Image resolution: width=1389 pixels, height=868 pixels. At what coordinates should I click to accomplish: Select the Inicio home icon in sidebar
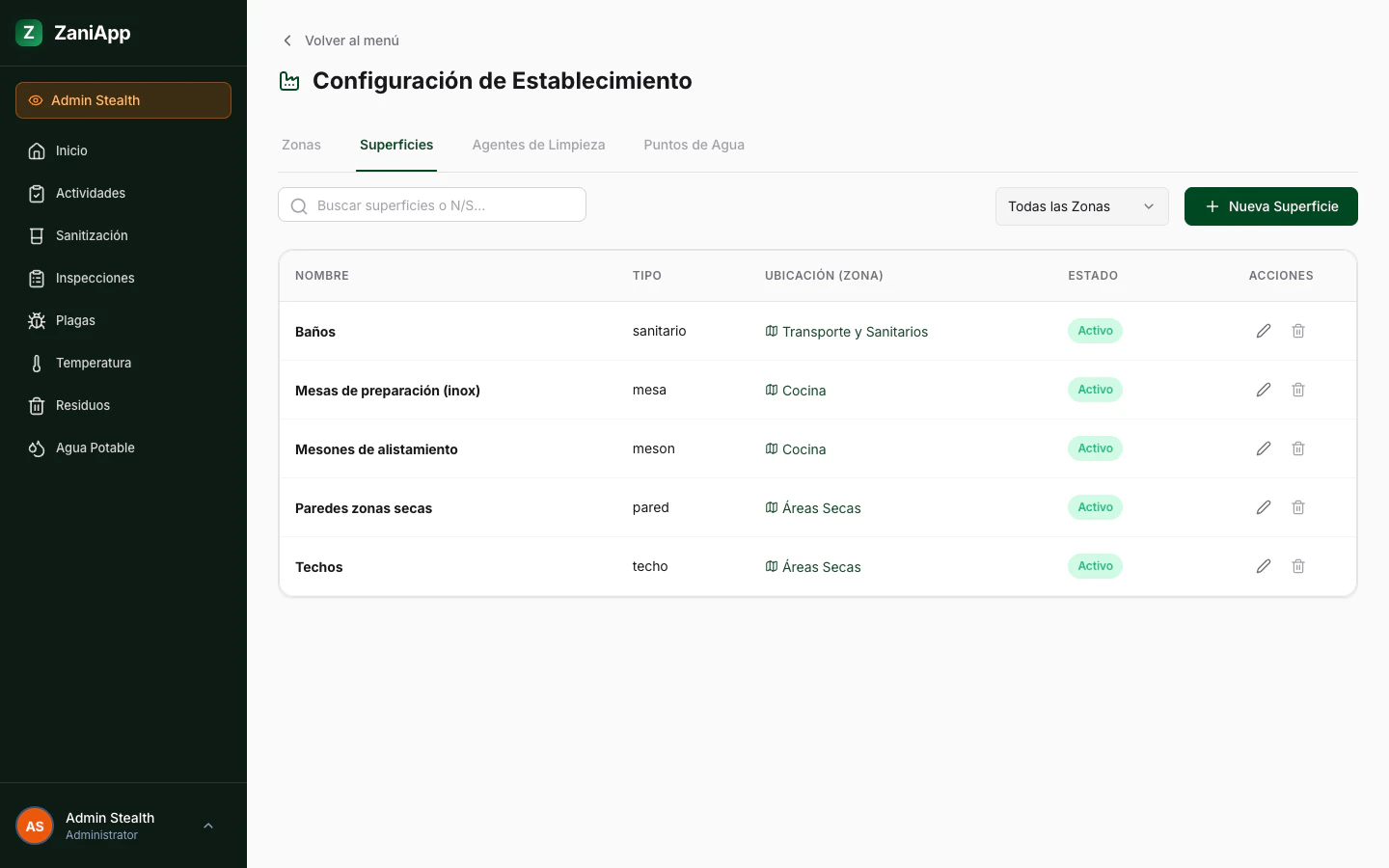[x=36, y=150]
